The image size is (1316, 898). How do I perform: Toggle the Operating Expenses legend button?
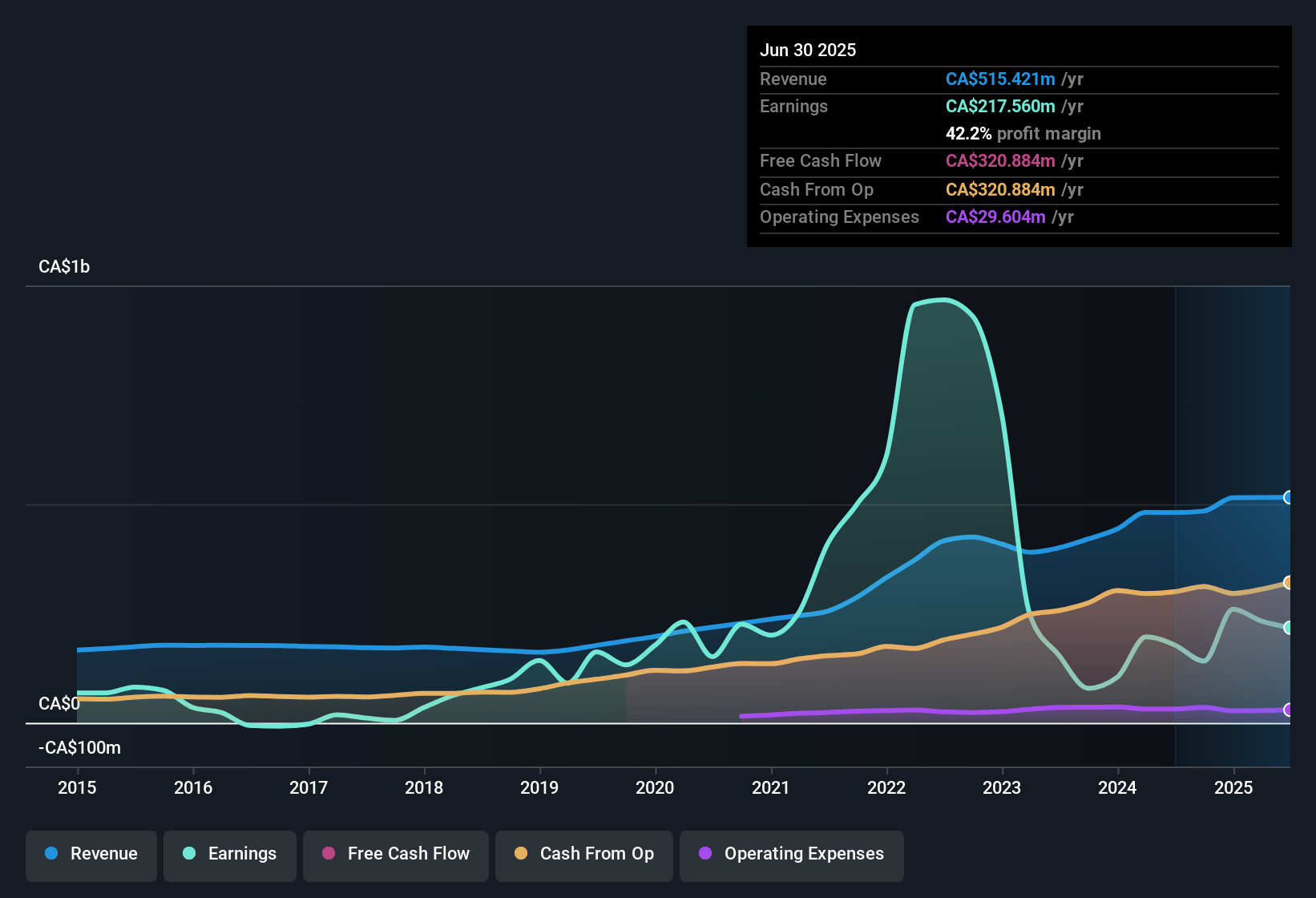tap(792, 856)
